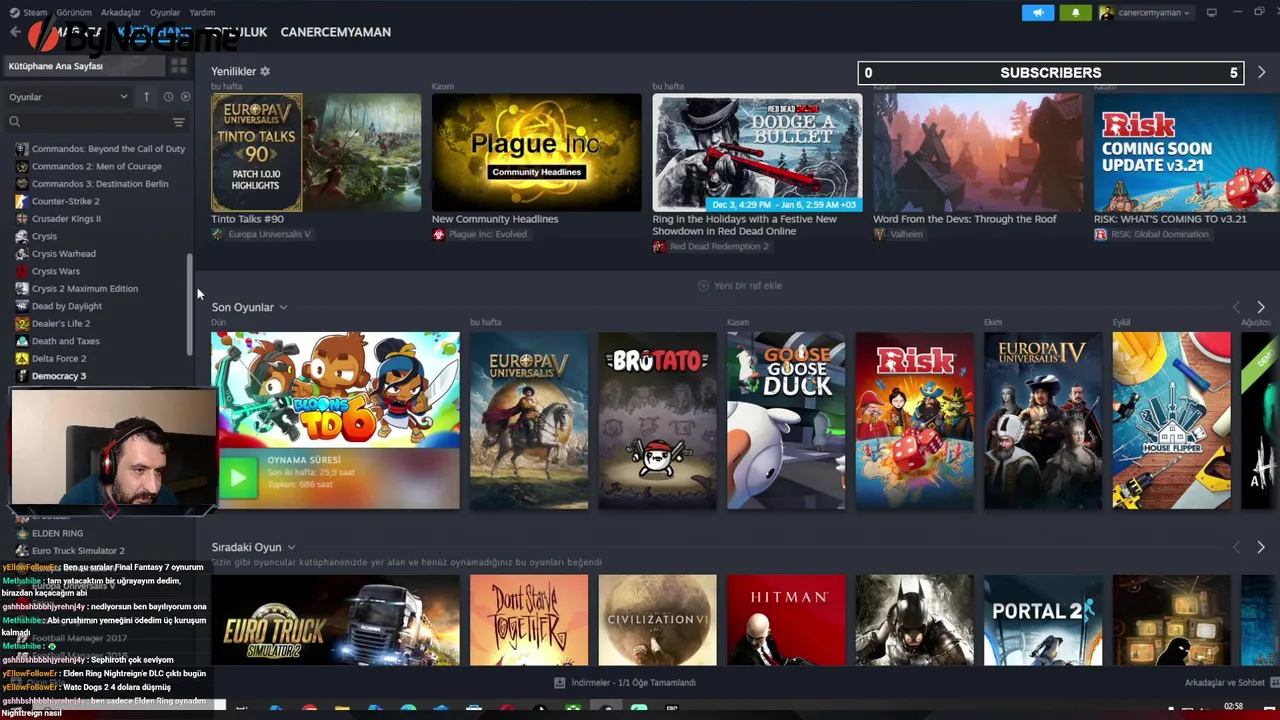Show next Yenilikler items with right arrow

point(1261,72)
